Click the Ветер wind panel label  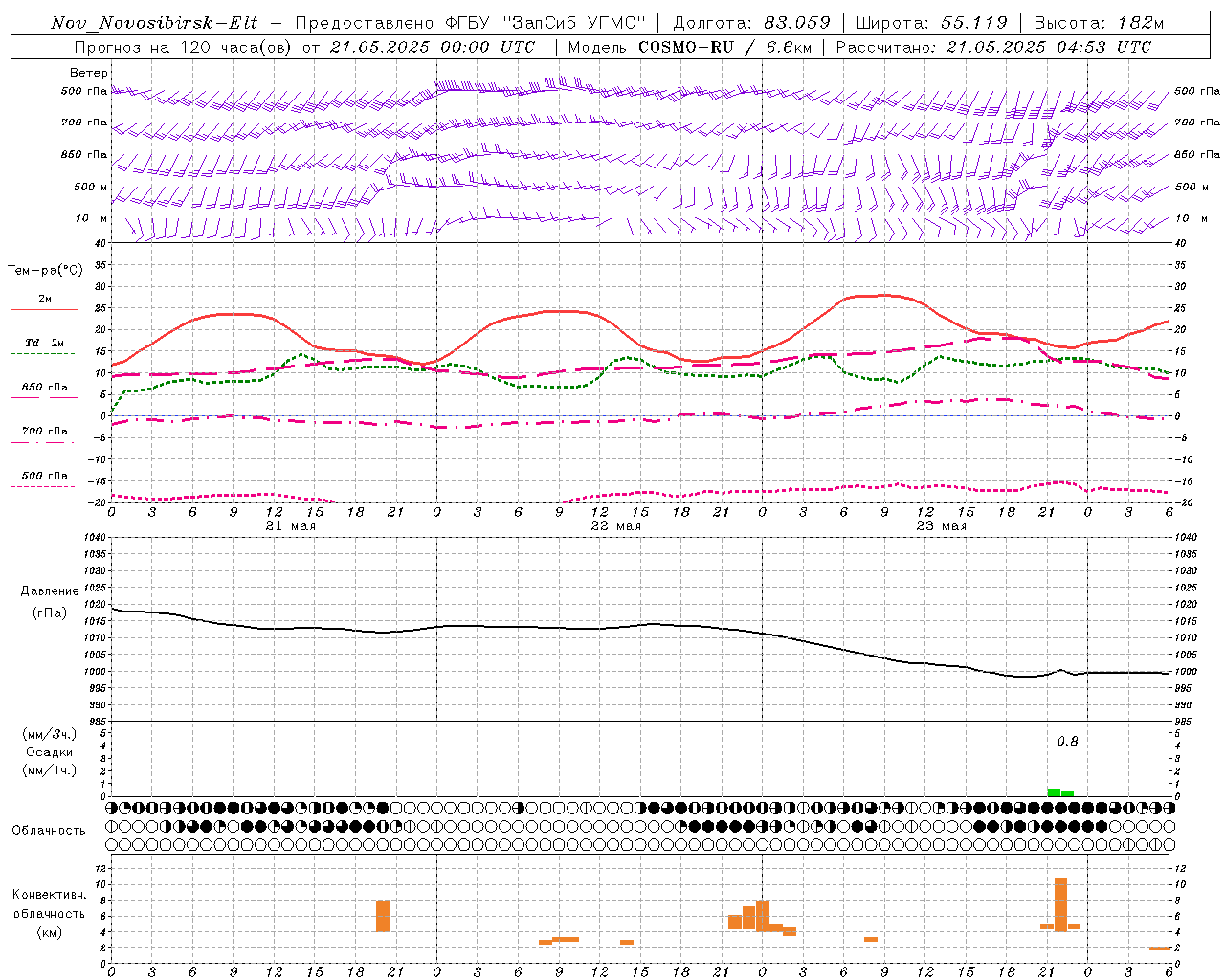pos(89,73)
